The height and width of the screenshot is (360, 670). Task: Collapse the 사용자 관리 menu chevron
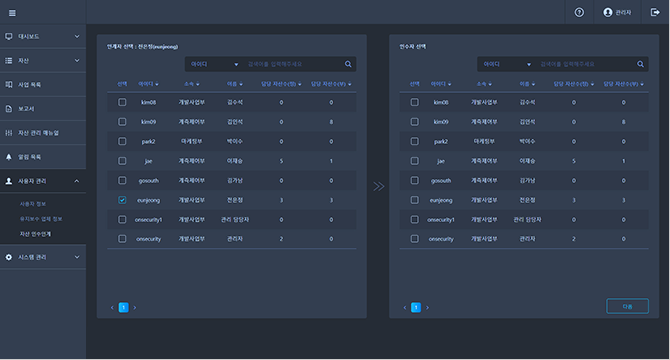77,181
